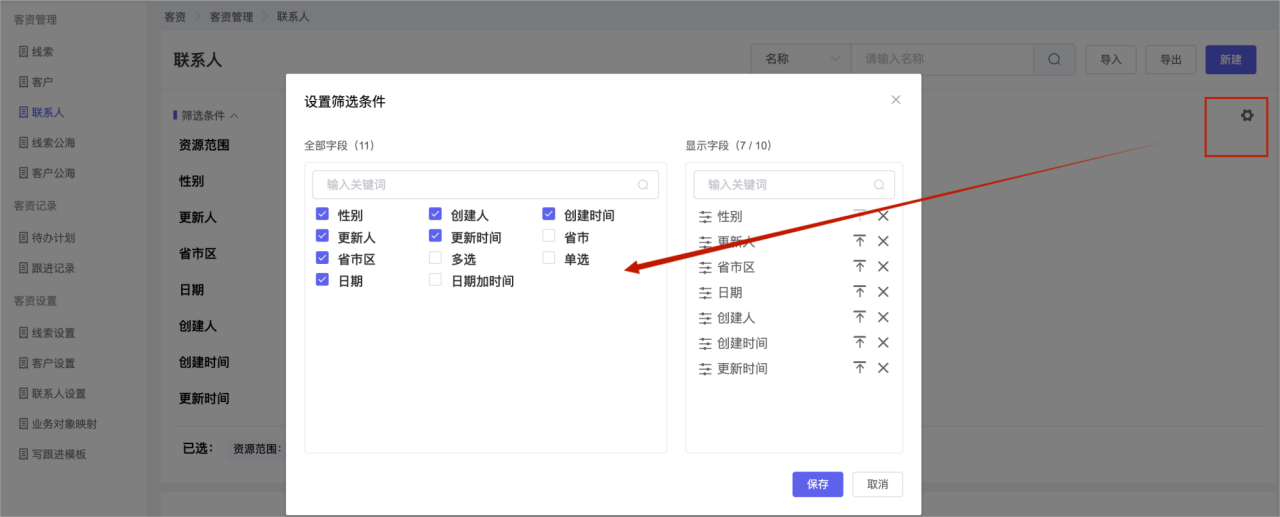Move 创建时间 field to top
This screenshot has height=517, width=1280.
859,342
